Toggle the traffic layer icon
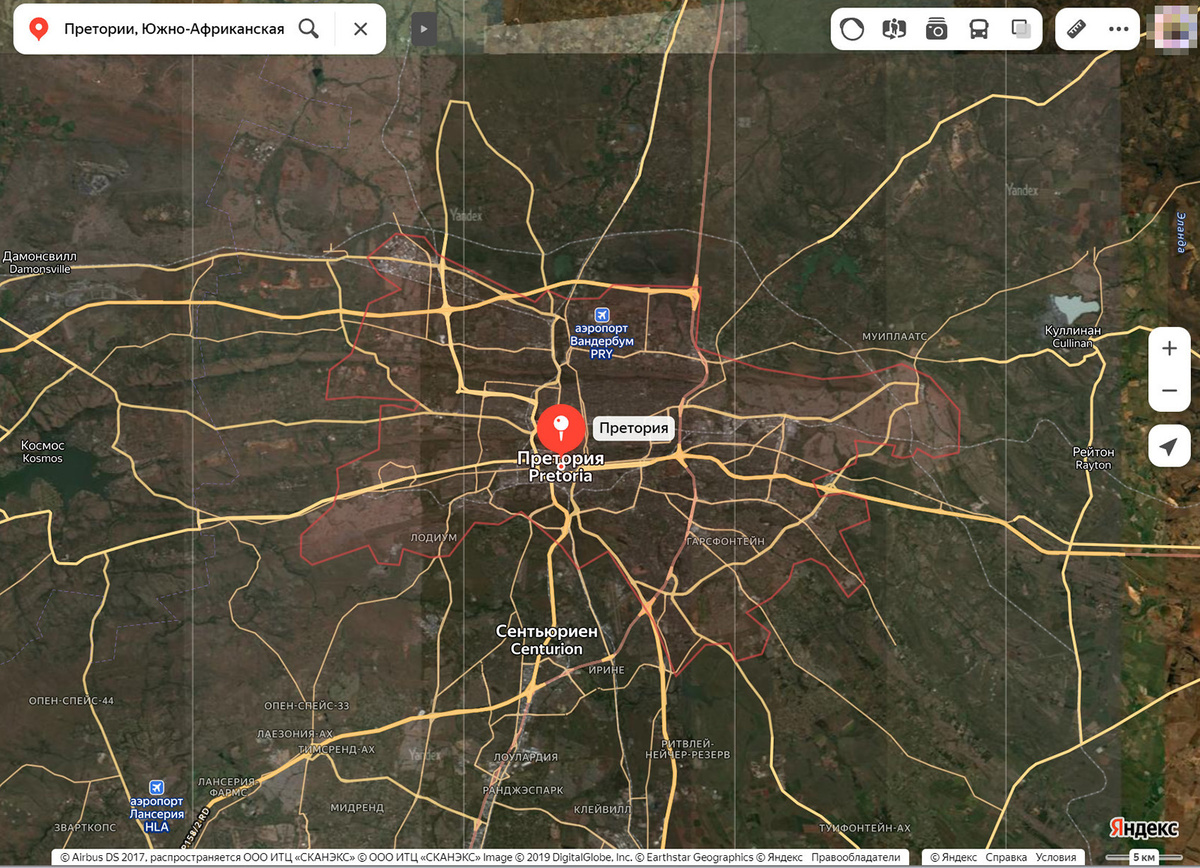The height and width of the screenshot is (868, 1200). [x=852, y=29]
